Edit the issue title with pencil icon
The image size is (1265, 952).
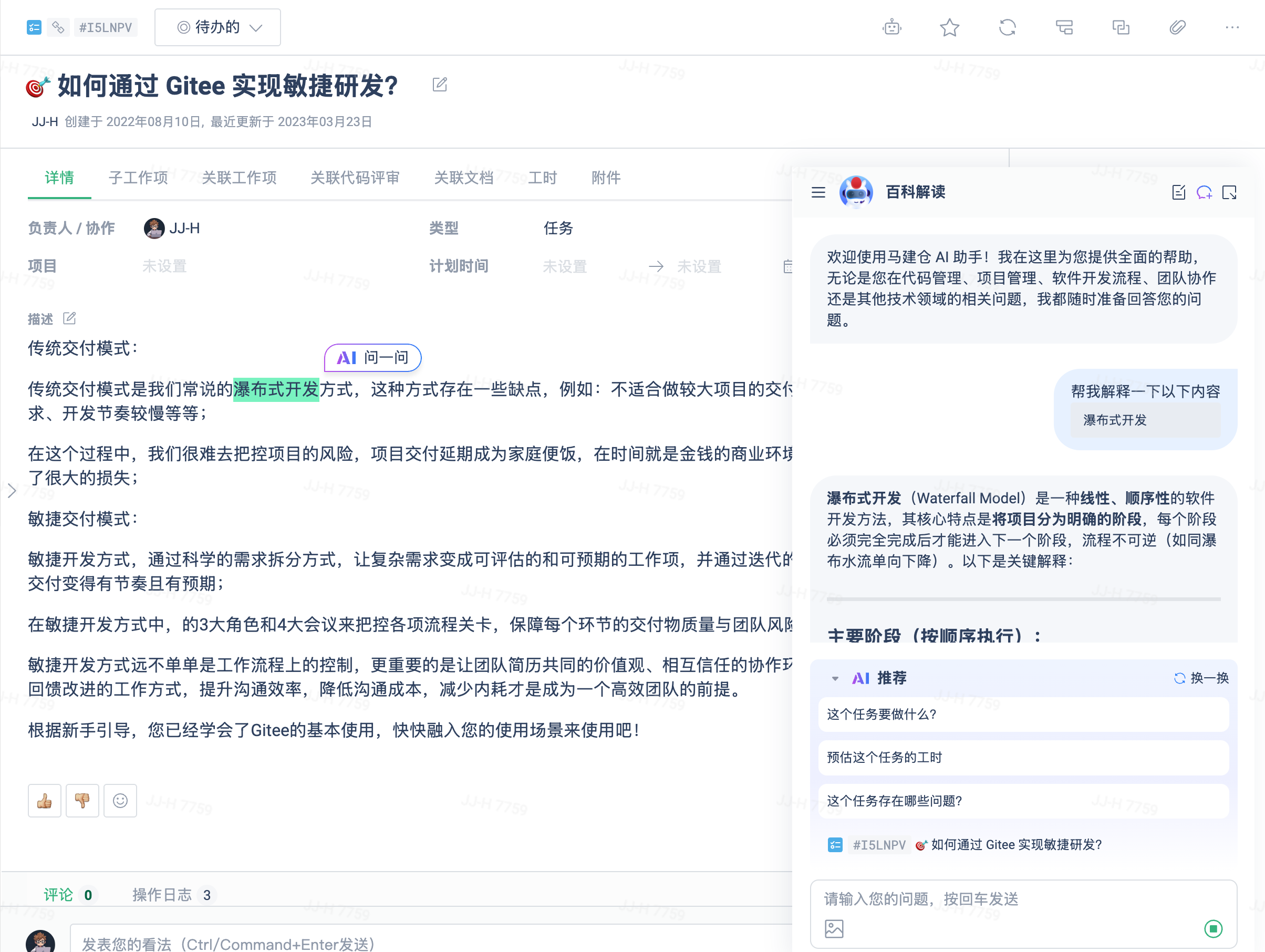click(439, 85)
